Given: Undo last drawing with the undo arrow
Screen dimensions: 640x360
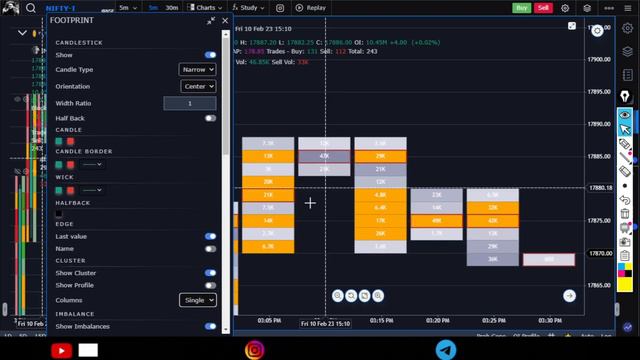Looking at the screenshot, I should tap(625, 200).
